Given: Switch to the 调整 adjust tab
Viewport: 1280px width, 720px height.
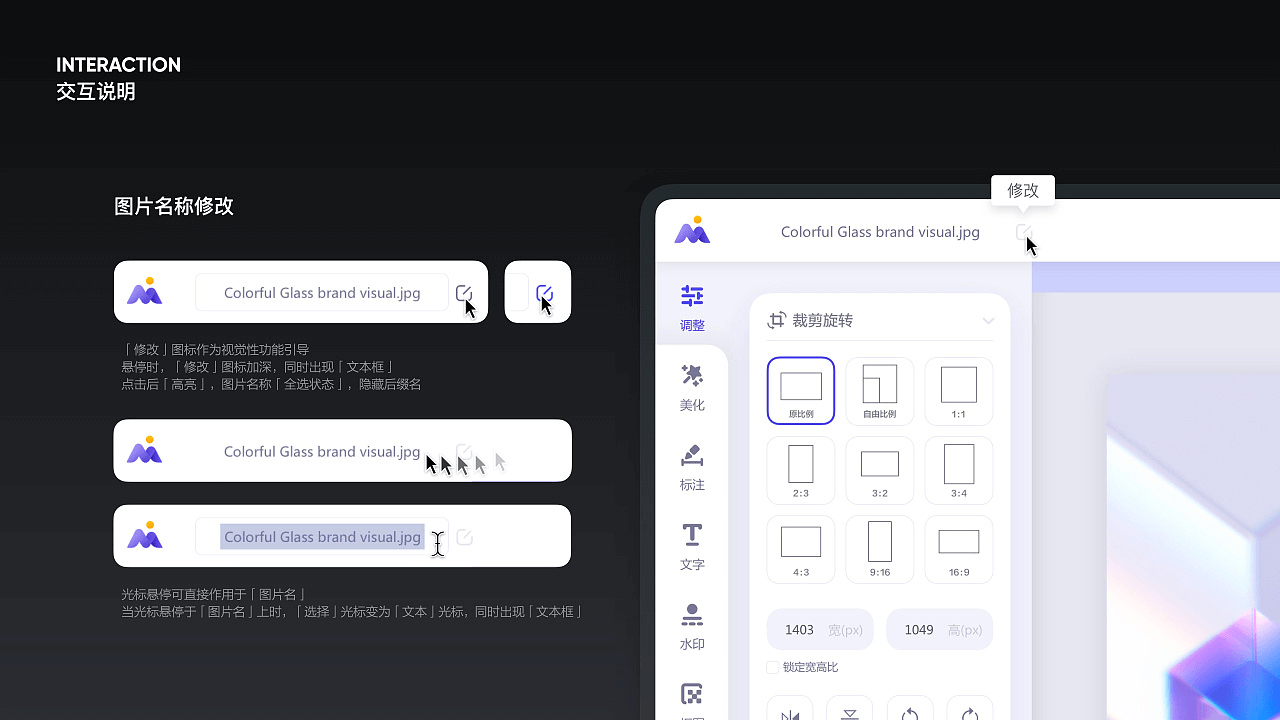Looking at the screenshot, I should click(692, 307).
